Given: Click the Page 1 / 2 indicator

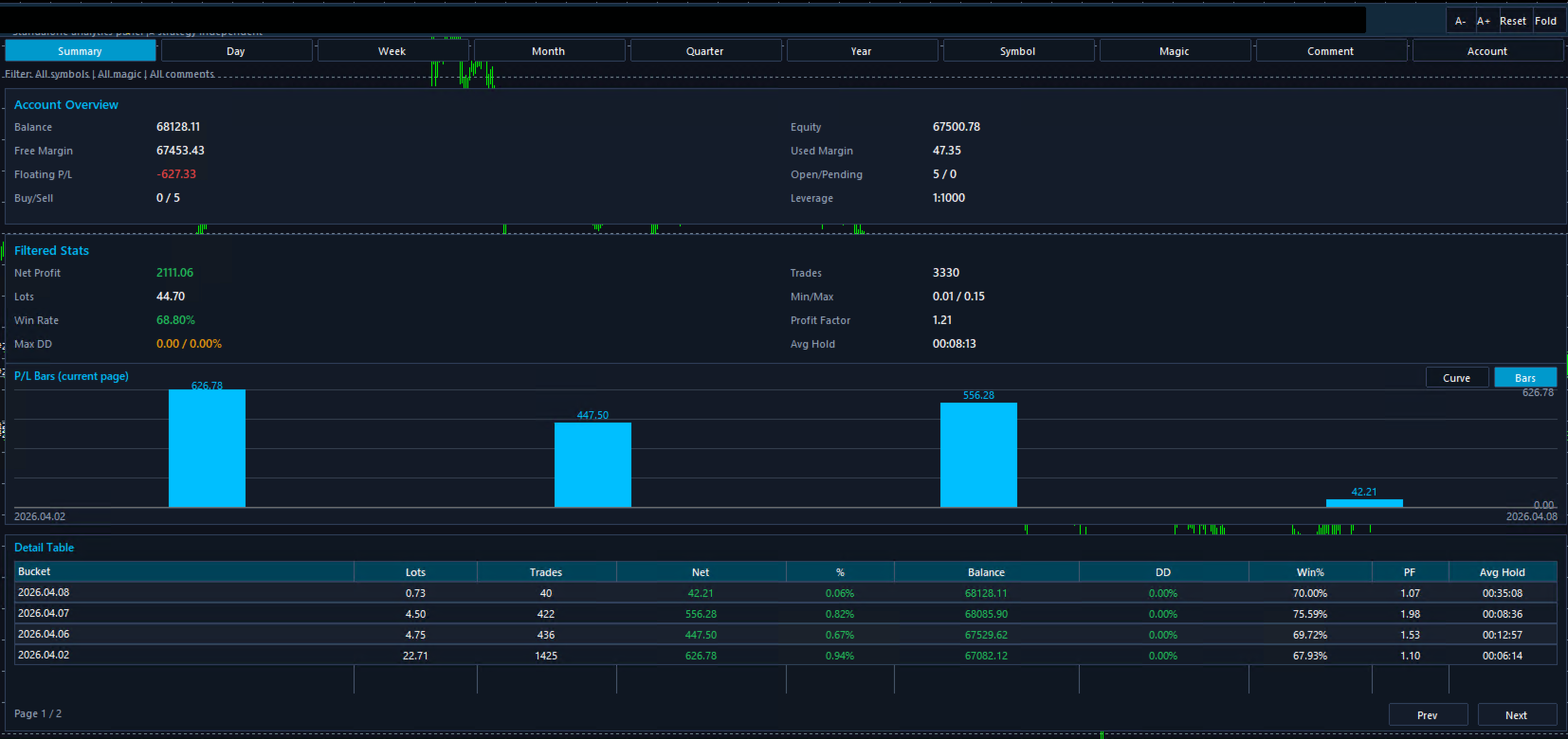Looking at the screenshot, I should tap(38, 713).
